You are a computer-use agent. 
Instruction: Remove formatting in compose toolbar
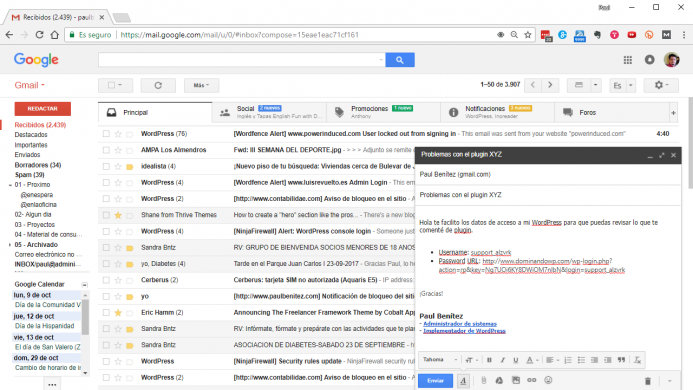(637, 360)
